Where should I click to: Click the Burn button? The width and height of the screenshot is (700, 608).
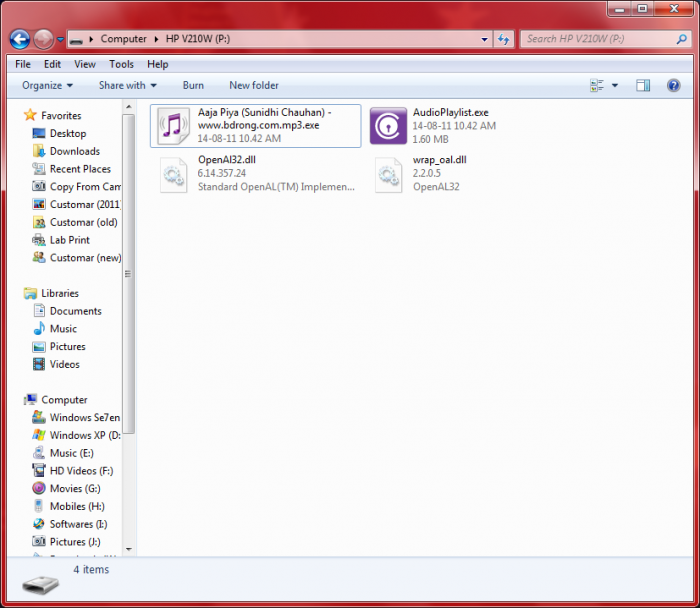pos(193,85)
